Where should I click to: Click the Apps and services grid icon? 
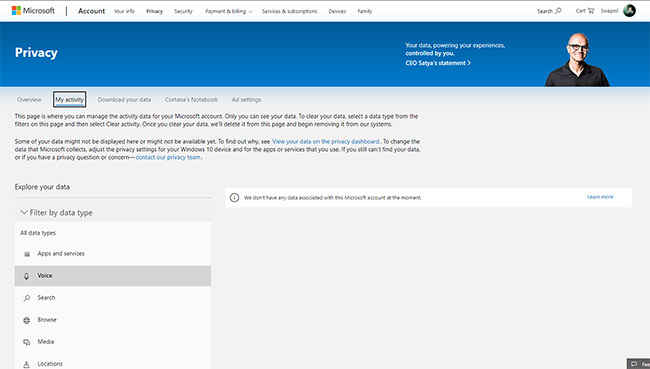pyautogui.click(x=27, y=254)
